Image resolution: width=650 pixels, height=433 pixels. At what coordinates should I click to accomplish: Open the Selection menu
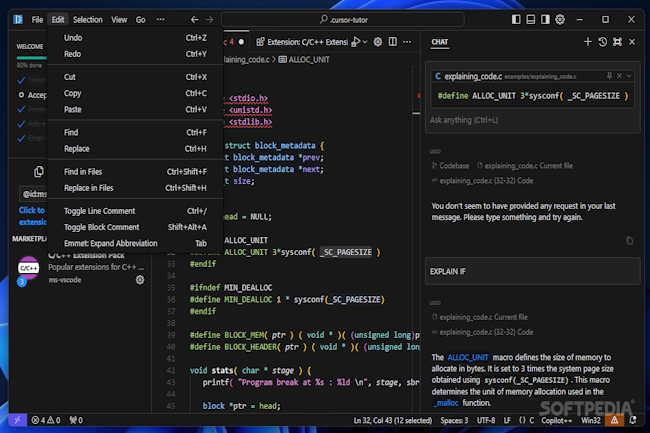point(88,19)
